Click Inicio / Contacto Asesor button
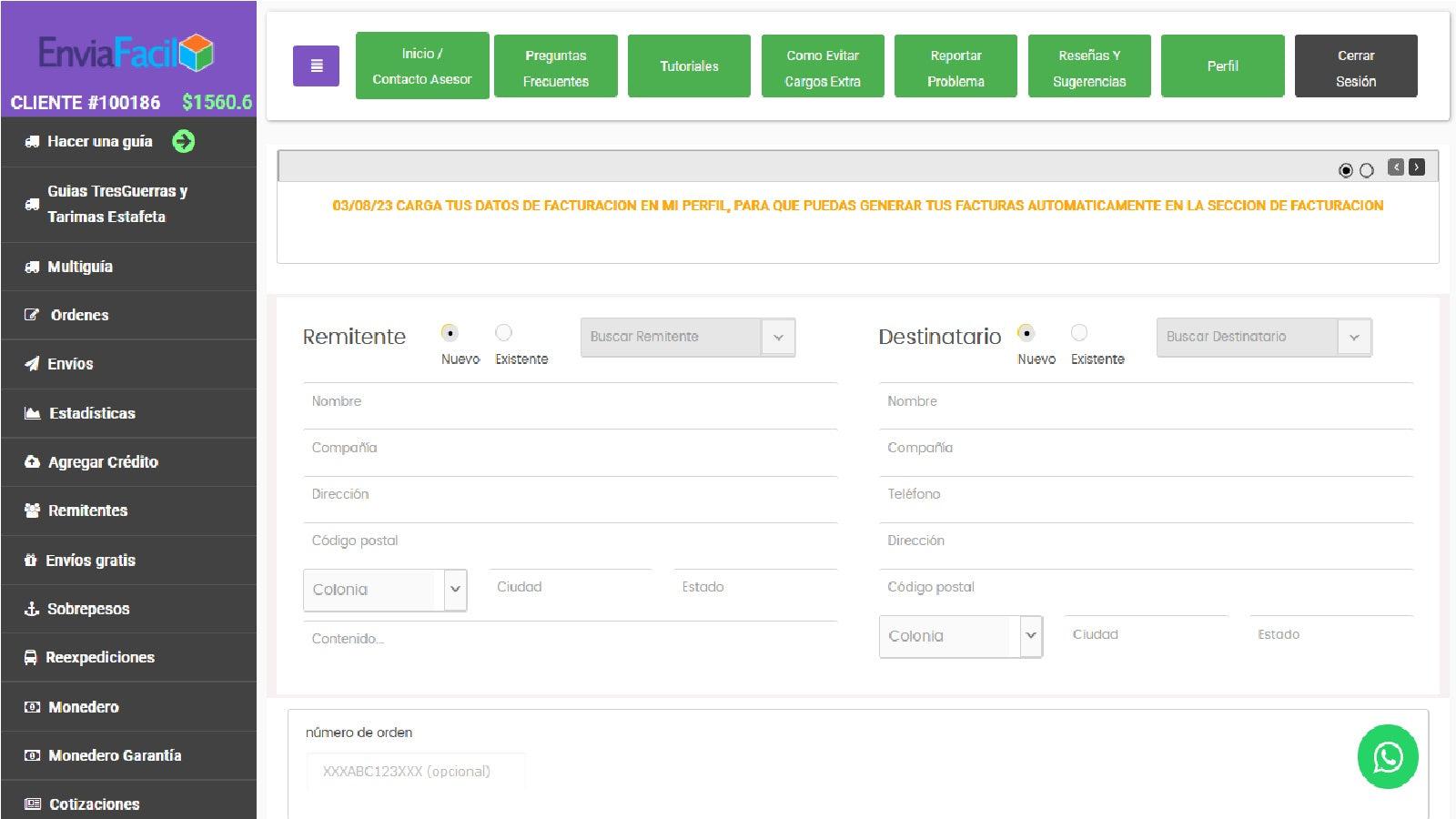This screenshot has height=819, width=1456. coord(422,66)
